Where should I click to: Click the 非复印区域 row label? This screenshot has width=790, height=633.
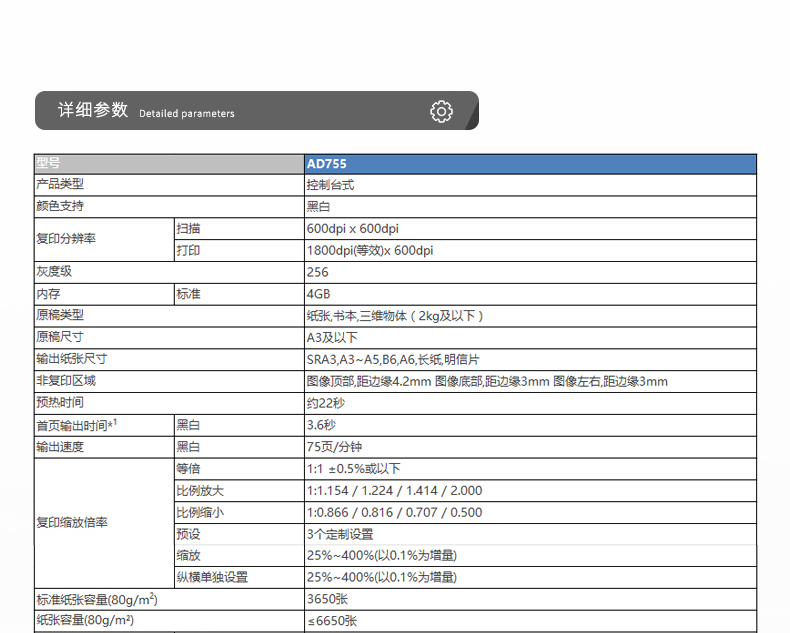pos(66,381)
